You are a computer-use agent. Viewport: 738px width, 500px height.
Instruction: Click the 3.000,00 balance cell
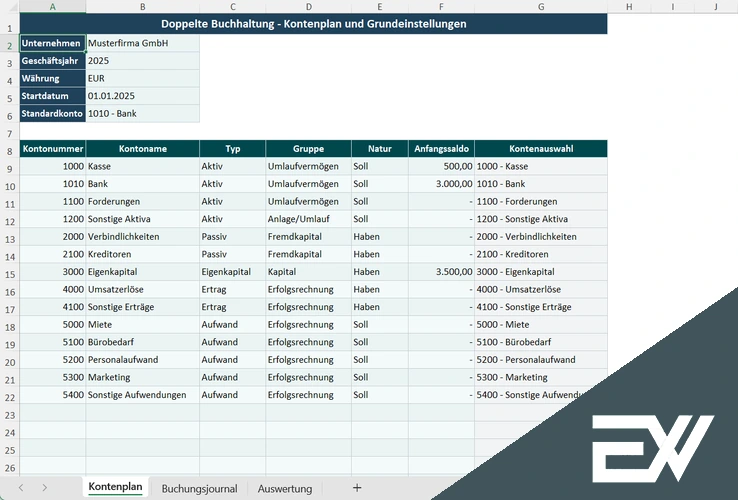[x=441, y=184]
